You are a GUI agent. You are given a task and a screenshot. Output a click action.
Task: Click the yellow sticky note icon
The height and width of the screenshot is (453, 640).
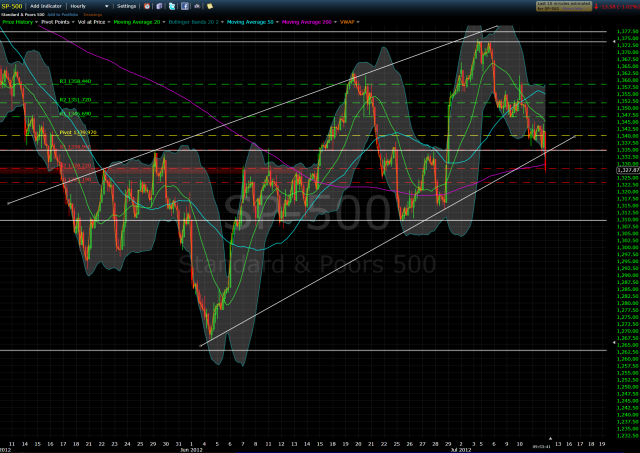[210, 6]
